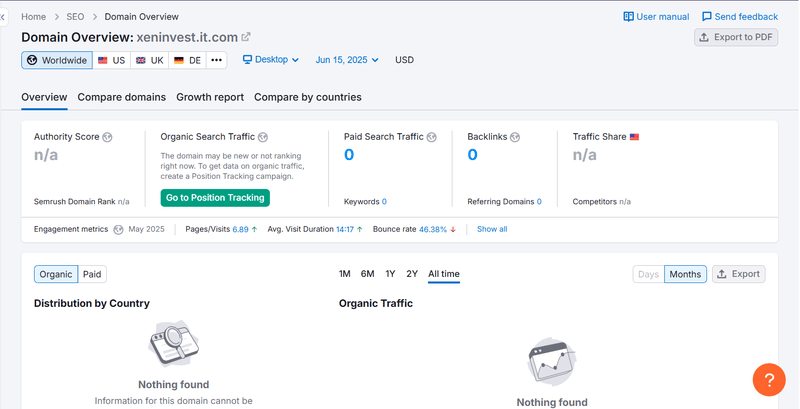This screenshot has height=409, width=800.
Task: Collapse the sidebar with the left chevron
Action: point(3,17)
